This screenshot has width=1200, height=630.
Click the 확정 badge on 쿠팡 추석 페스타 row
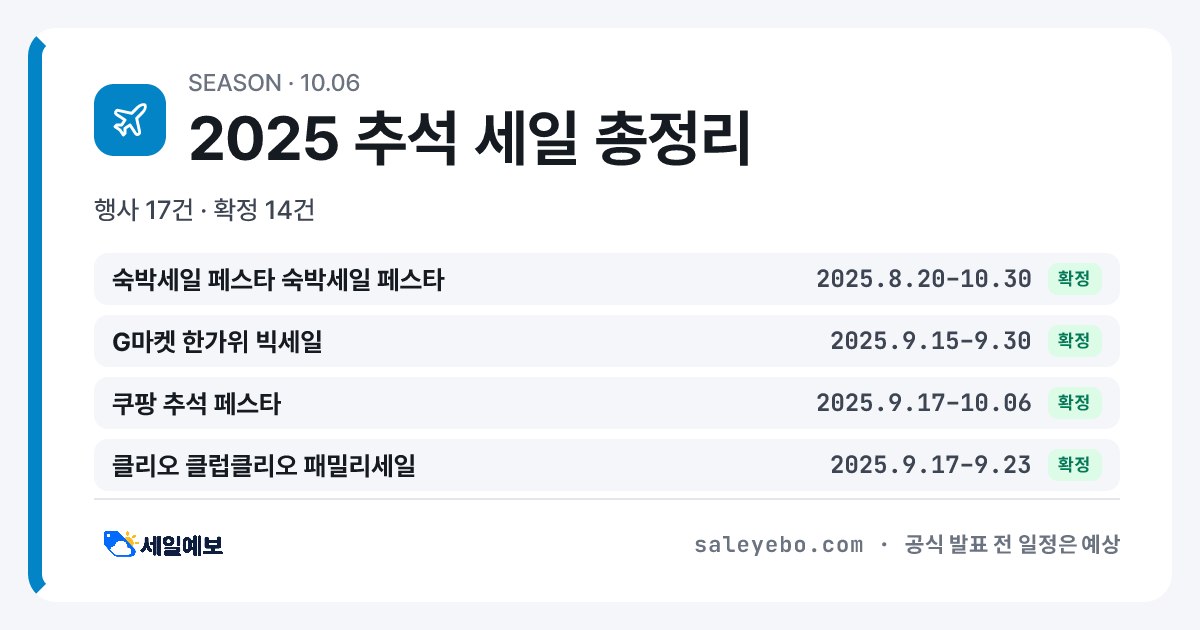point(1074,403)
